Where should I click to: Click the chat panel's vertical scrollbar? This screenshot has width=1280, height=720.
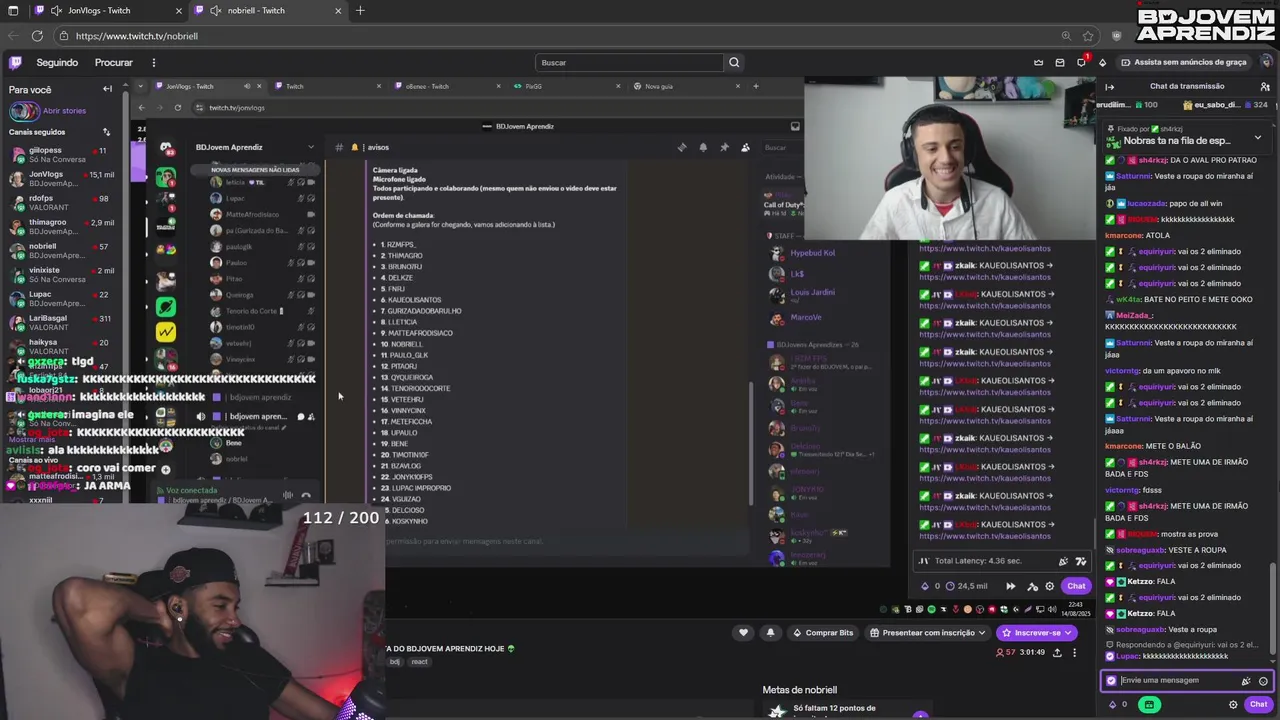point(1273,610)
